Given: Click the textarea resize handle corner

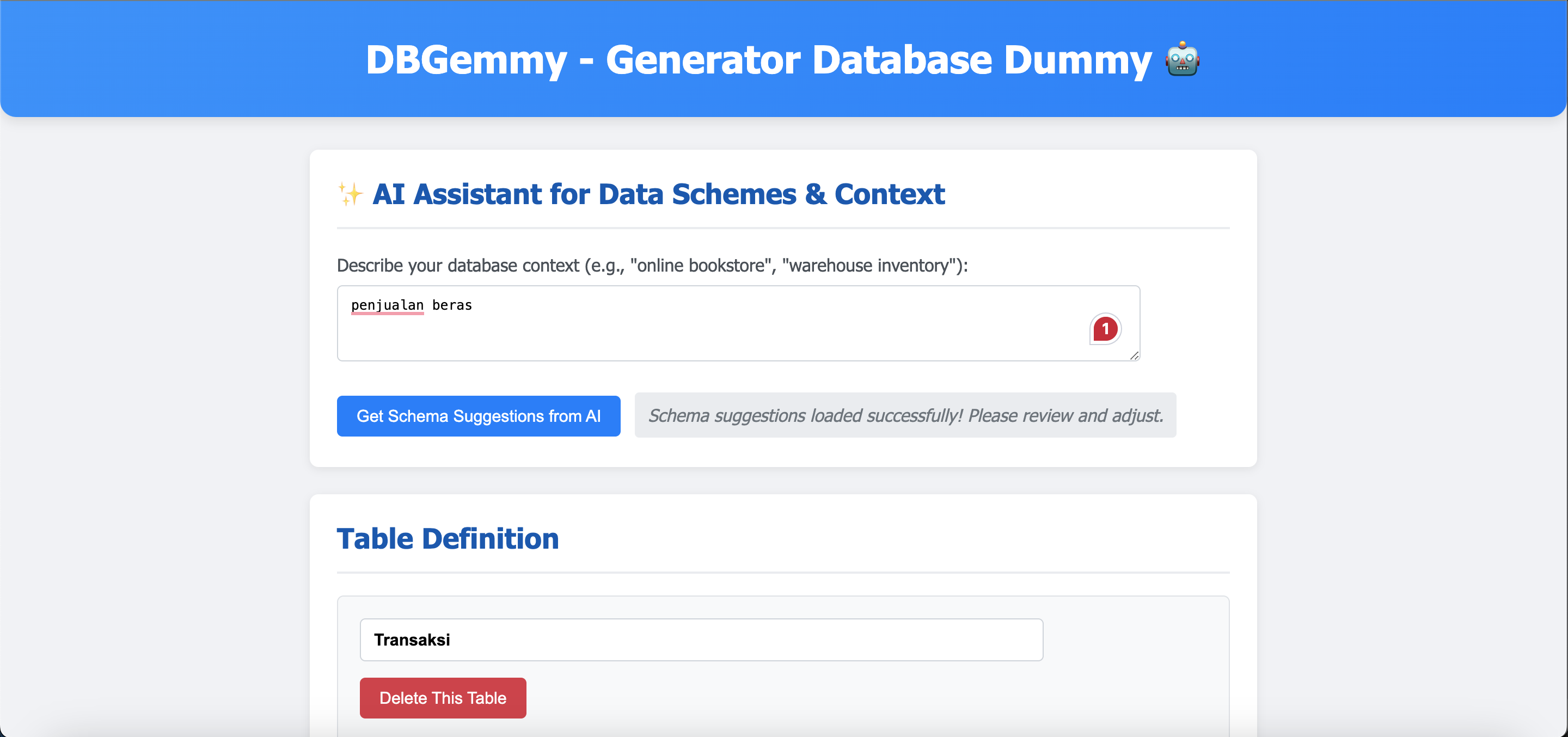Looking at the screenshot, I should coord(1134,355).
